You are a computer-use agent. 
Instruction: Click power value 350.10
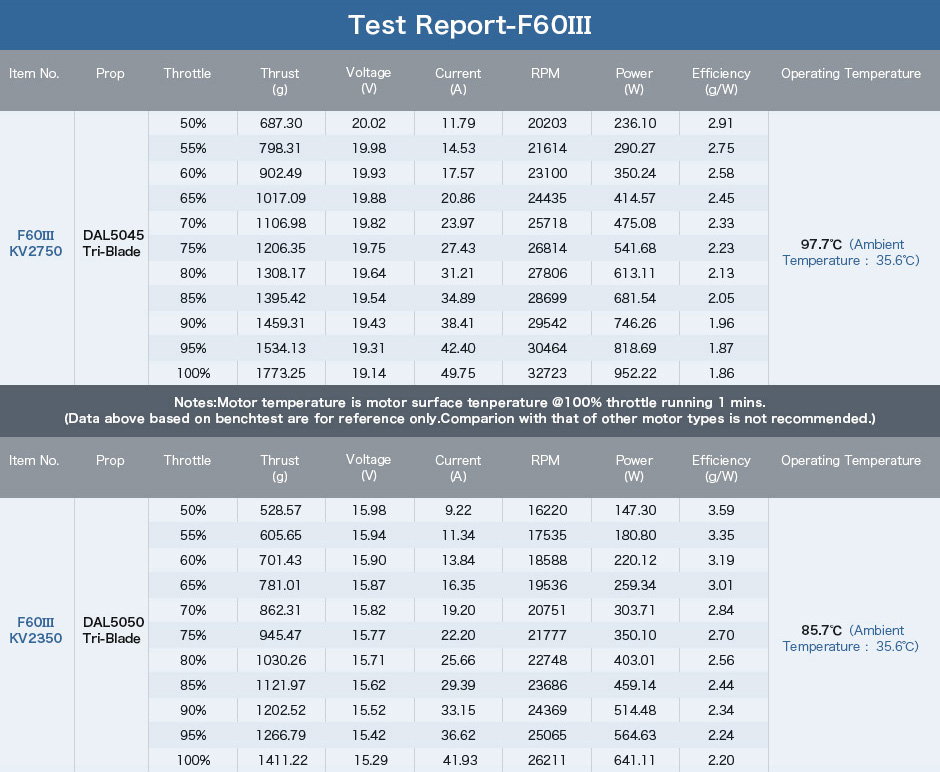tap(635, 635)
